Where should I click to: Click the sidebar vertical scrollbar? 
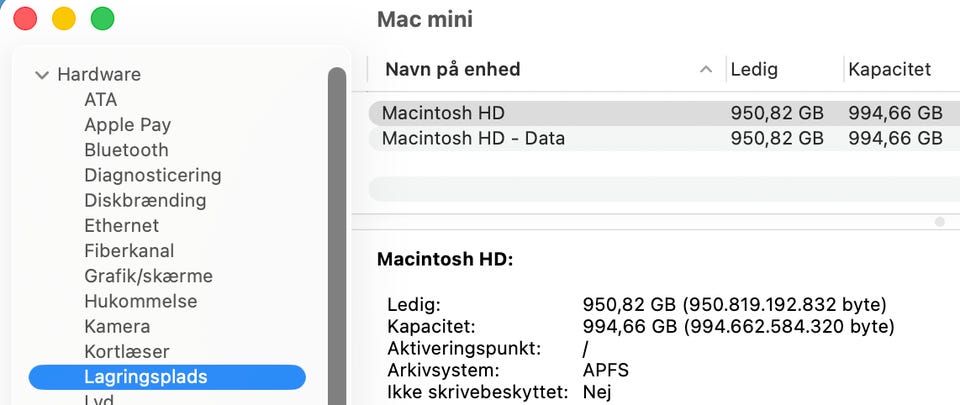click(x=337, y=230)
